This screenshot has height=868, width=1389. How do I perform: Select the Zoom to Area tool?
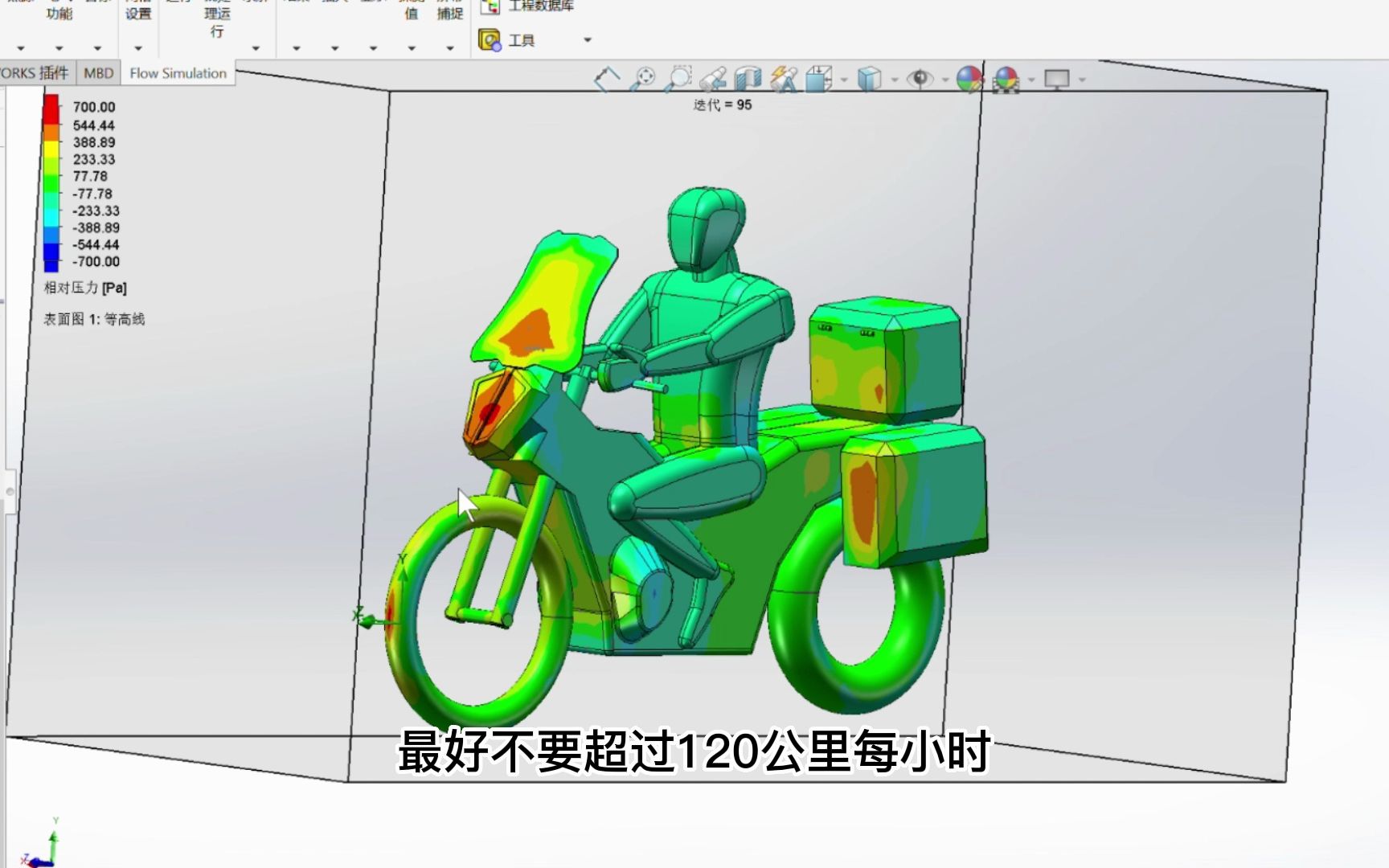[x=679, y=79]
